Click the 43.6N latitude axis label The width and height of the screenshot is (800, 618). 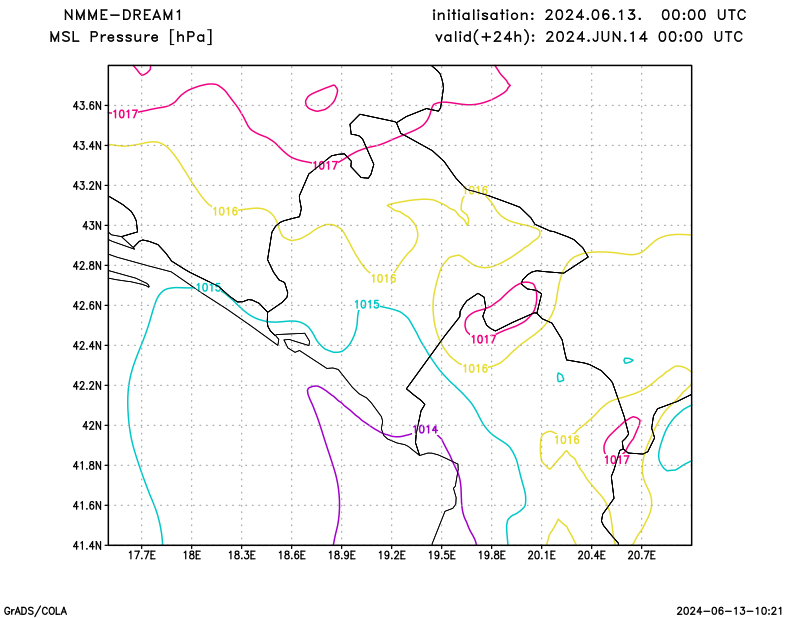(x=87, y=106)
